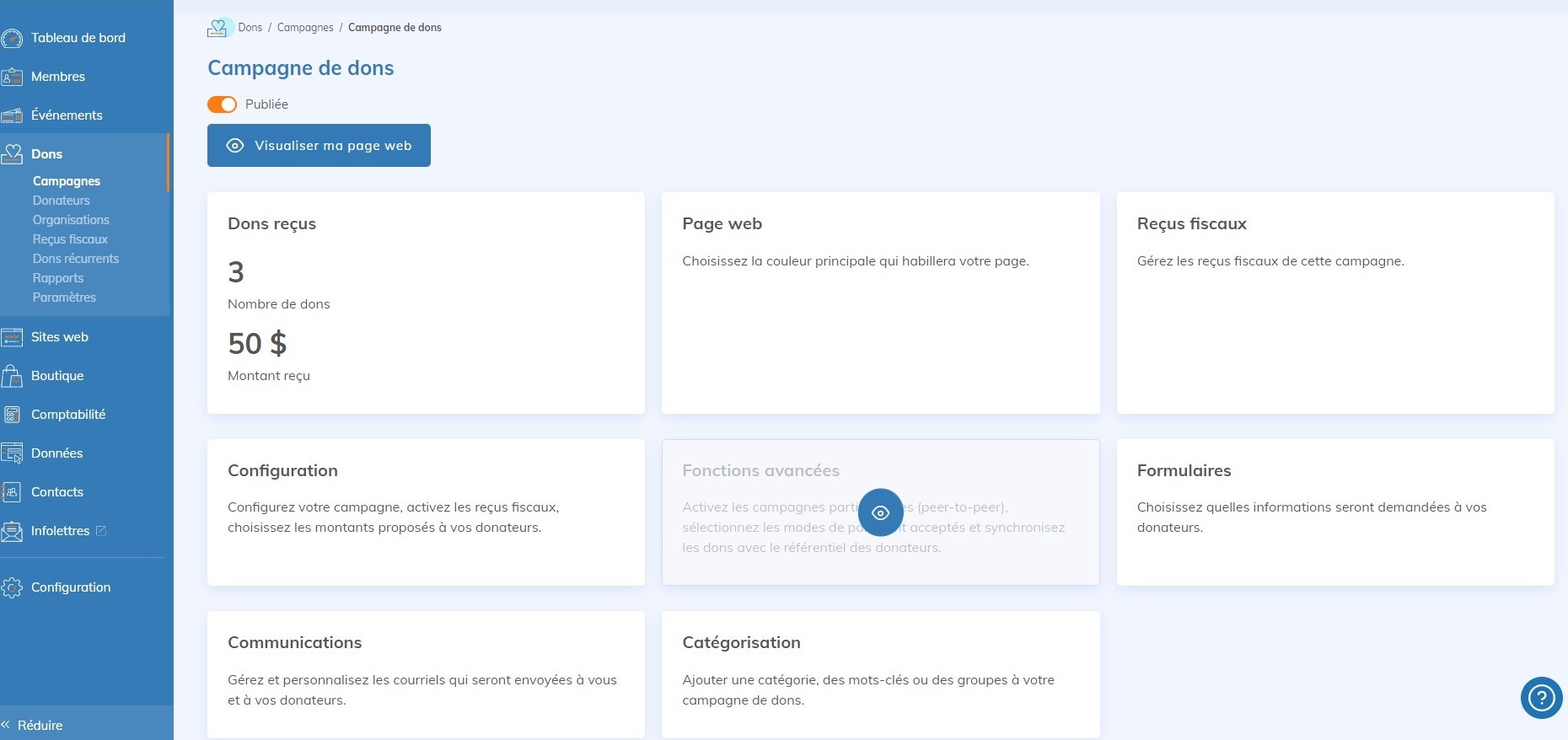The width and height of the screenshot is (1568, 740).
Task: Click the Boutique shopping bag icon
Action: click(x=12, y=376)
